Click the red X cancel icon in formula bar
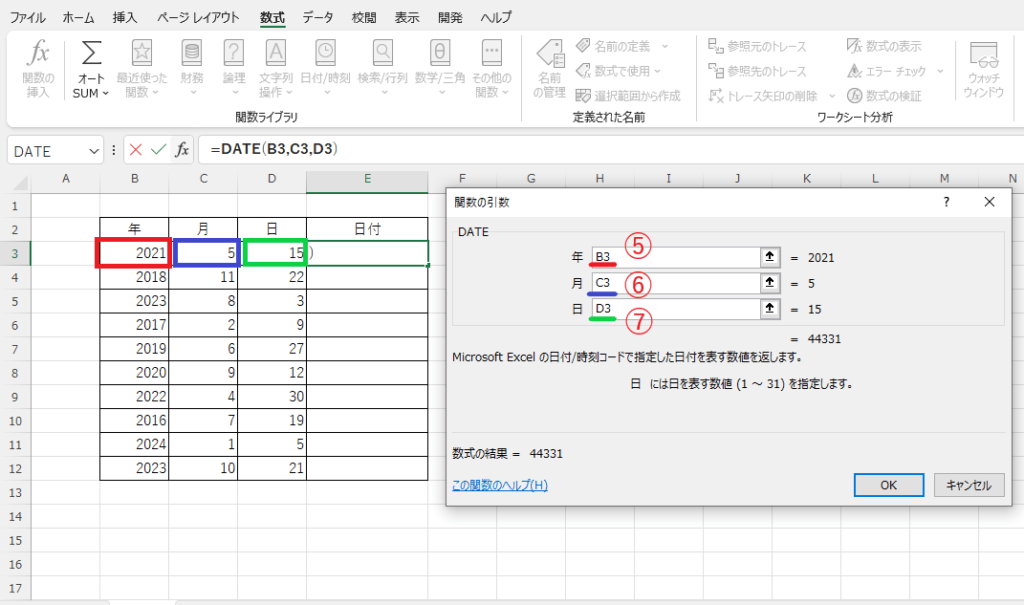The width and height of the screenshot is (1024, 605). (x=136, y=150)
